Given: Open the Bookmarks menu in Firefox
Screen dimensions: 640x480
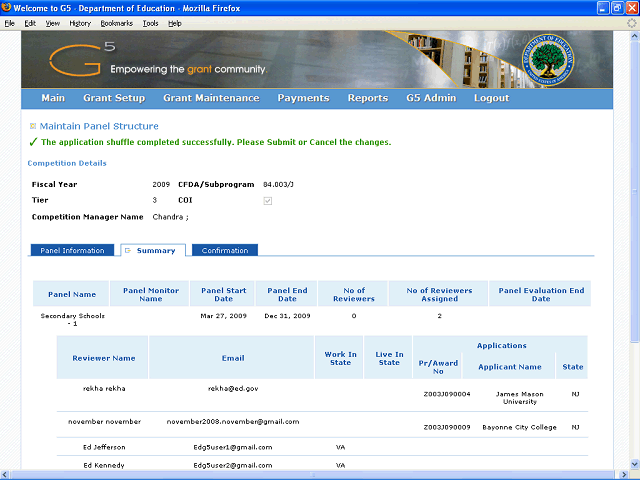Looking at the screenshot, I should click(x=117, y=22).
